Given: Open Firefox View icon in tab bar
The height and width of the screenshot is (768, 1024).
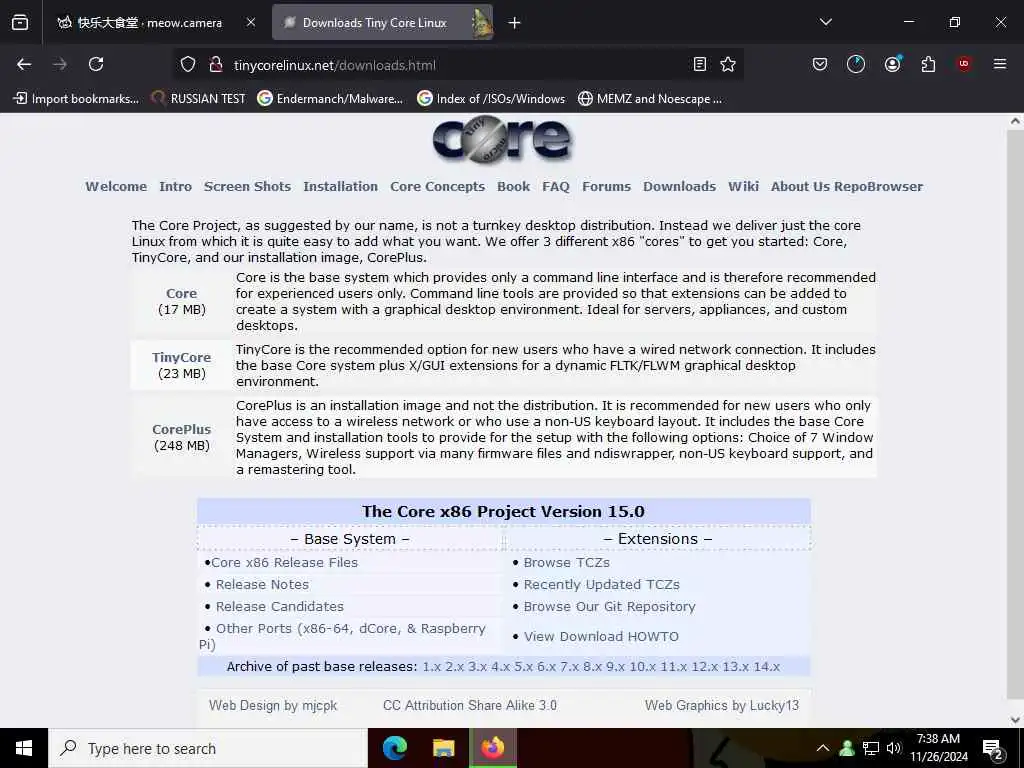Looking at the screenshot, I should click(x=20, y=23).
